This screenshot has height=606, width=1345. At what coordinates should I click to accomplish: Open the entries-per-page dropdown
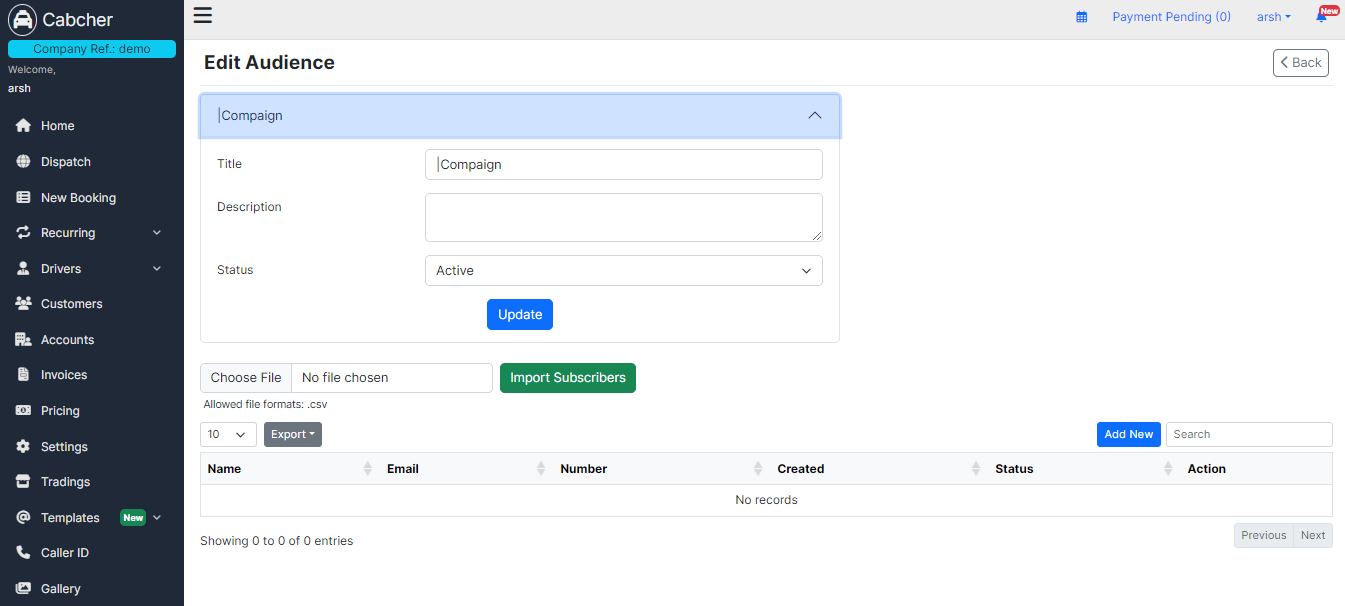click(228, 435)
